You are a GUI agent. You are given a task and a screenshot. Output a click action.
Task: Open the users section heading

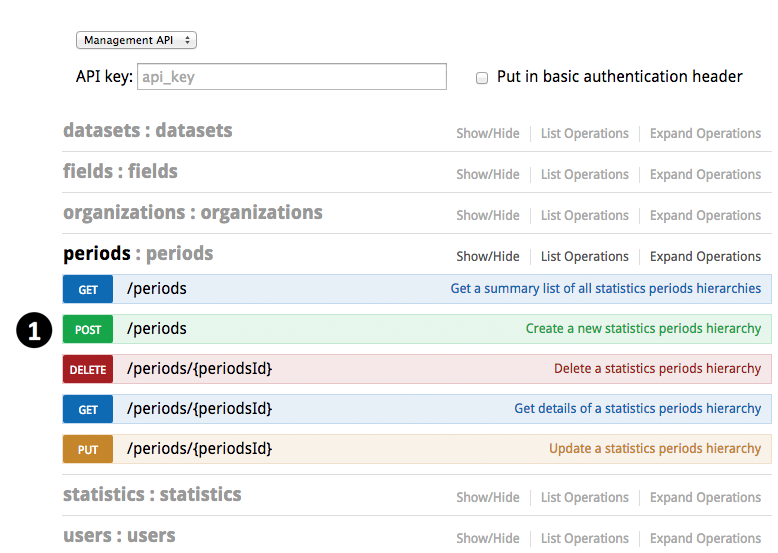[x=119, y=535]
